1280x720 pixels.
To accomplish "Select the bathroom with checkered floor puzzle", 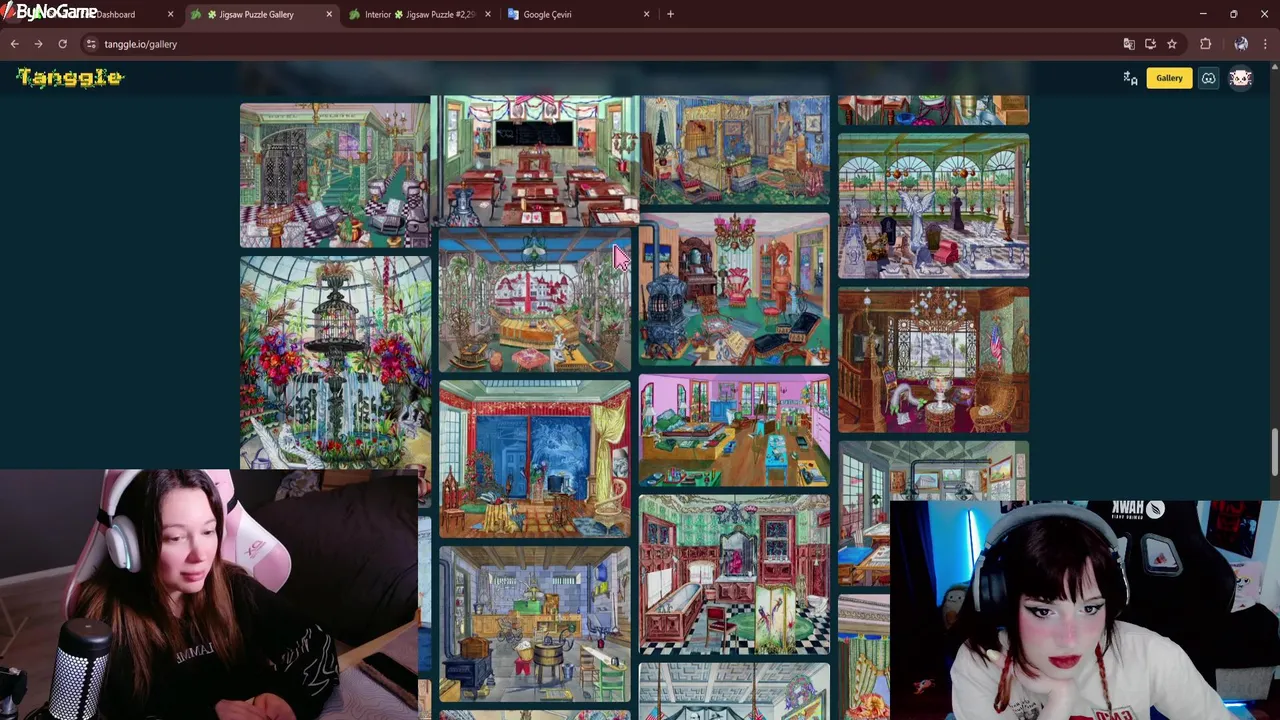I will 735,574.
